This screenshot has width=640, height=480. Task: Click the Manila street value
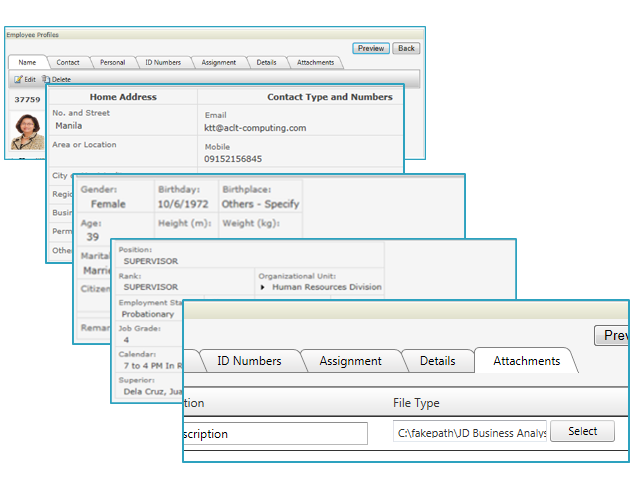[69, 126]
